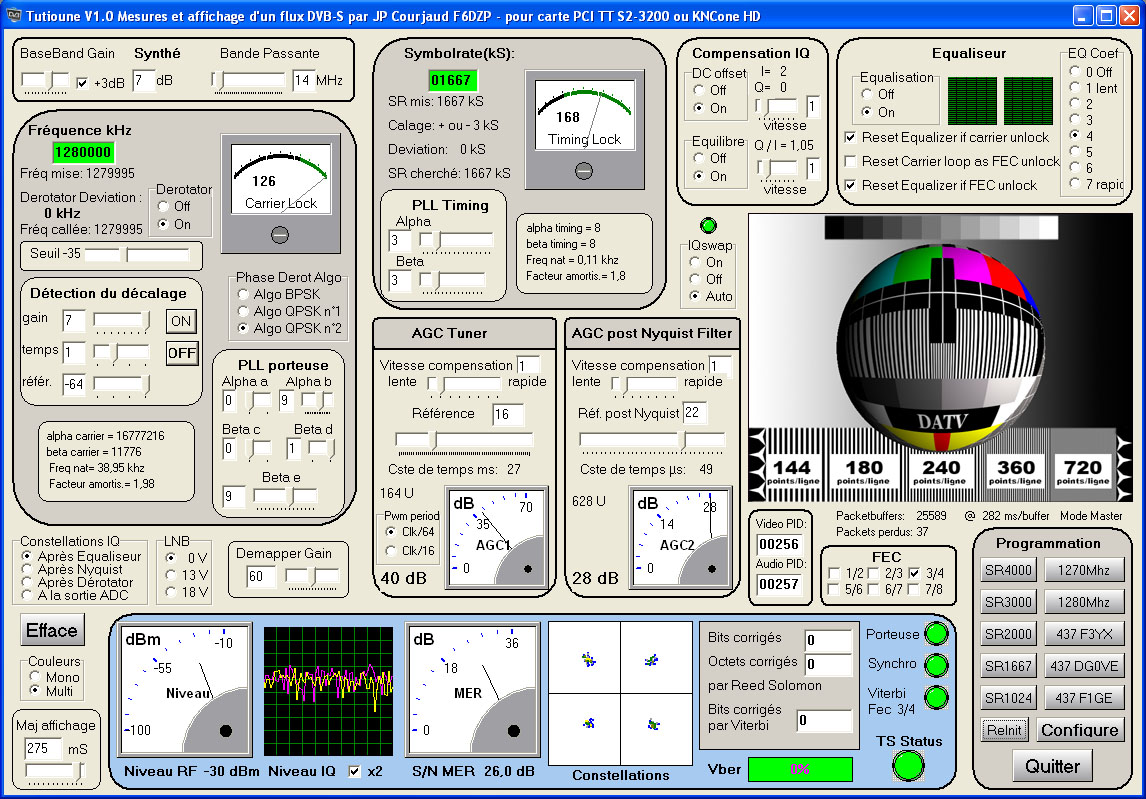Viewport: 1146px width, 799px height.
Task: Click the AGC1 dB gauge
Action: [x=498, y=538]
